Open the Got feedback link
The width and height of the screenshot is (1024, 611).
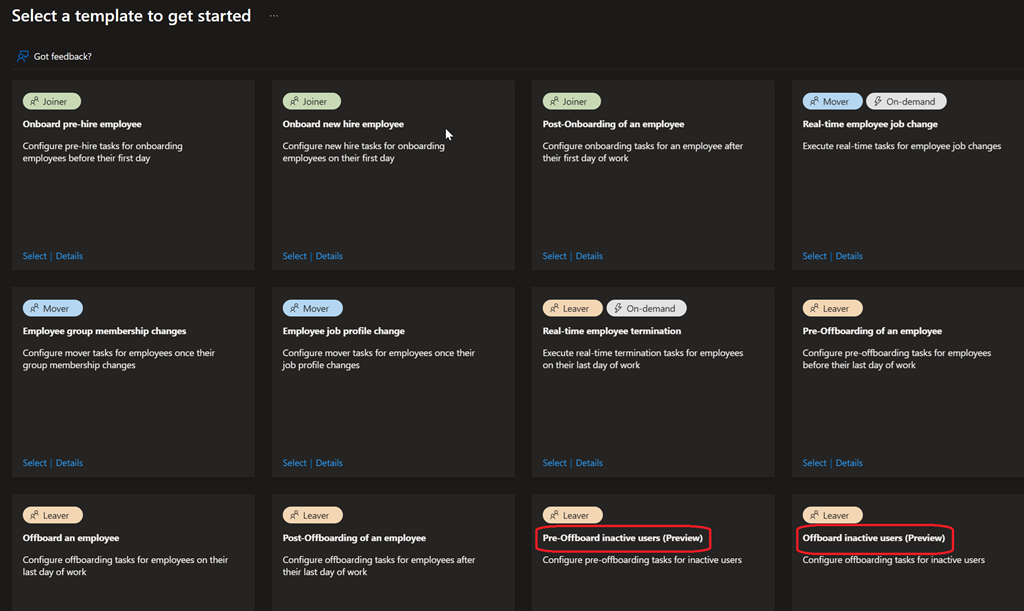(x=61, y=56)
